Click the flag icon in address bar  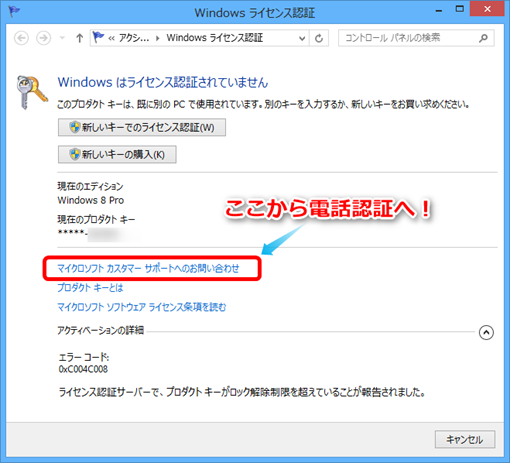click(x=98, y=37)
